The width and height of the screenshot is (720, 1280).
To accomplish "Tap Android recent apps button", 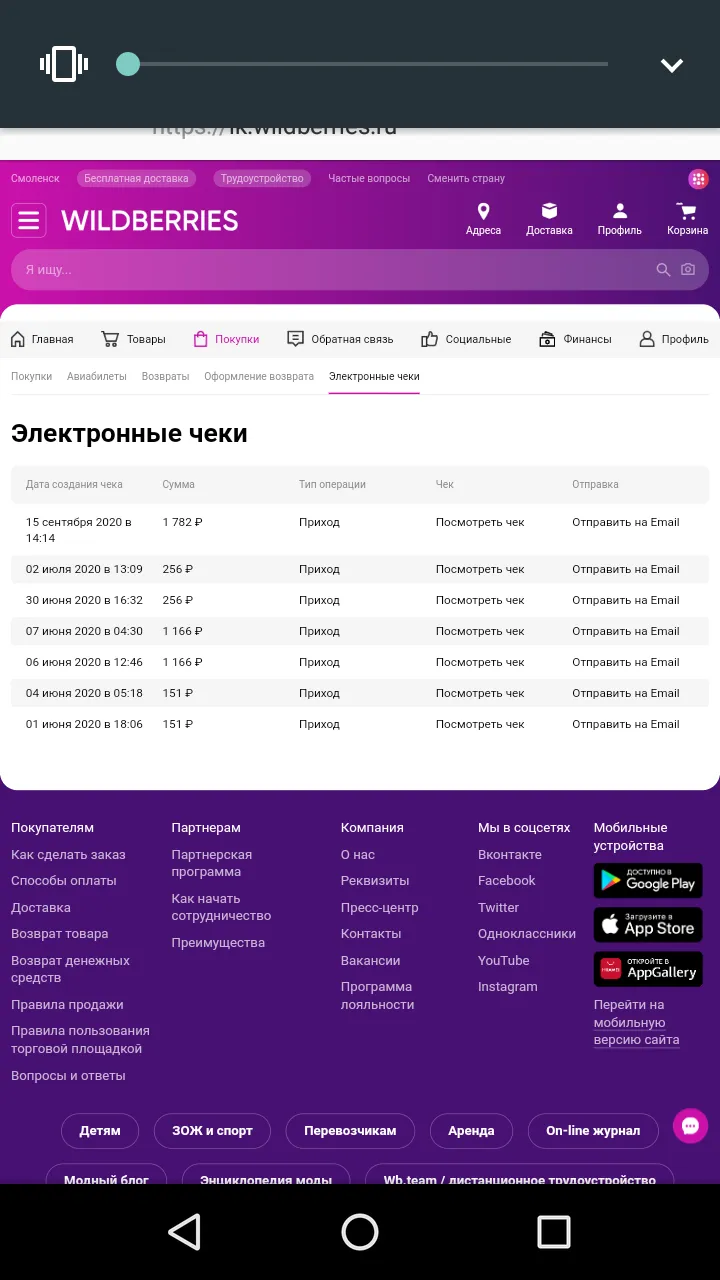I will pyautogui.click(x=553, y=1232).
